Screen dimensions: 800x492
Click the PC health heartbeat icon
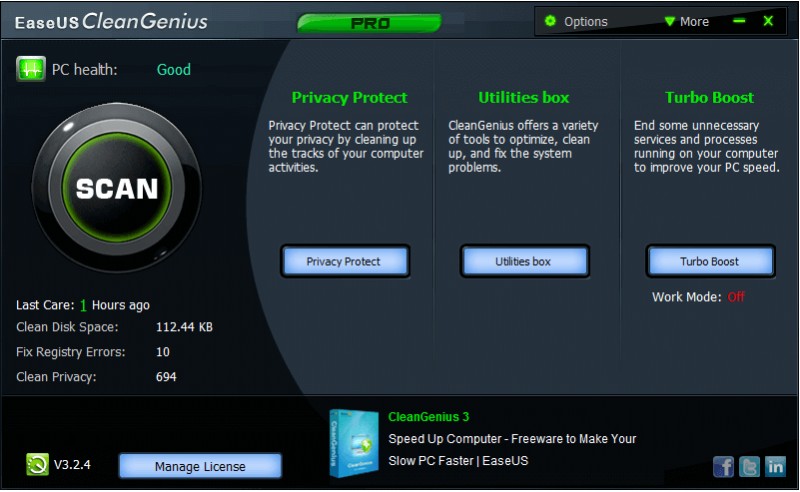(x=31, y=69)
